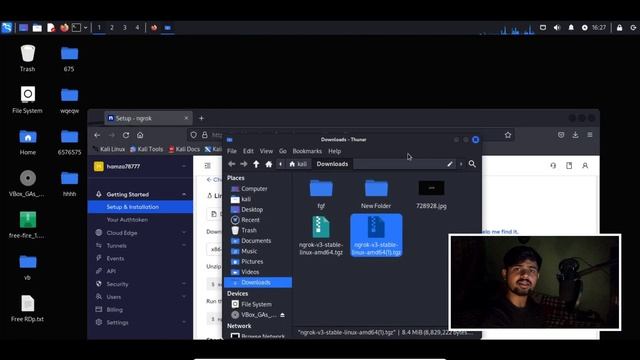640x360 pixels.
Task: Reload the page in Firefox
Action: [x=126, y=135]
